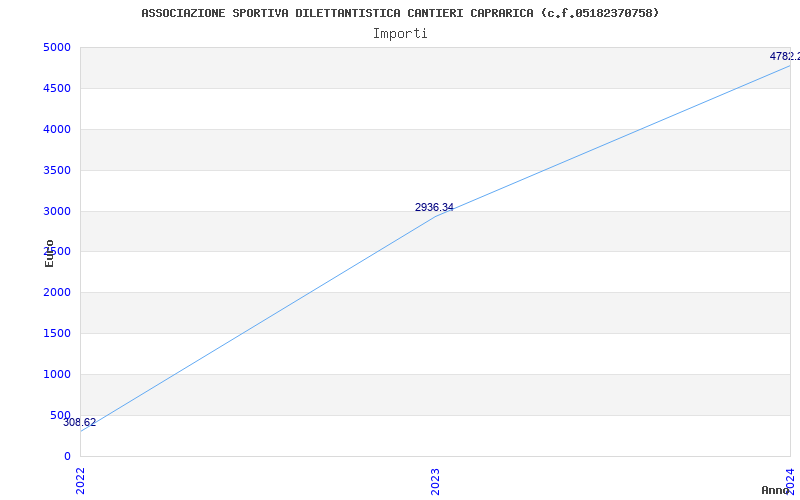Click the 2936.34 data label
Image resolution: width=800 pixels, height=500 pixels.
(x=434, y=207)
